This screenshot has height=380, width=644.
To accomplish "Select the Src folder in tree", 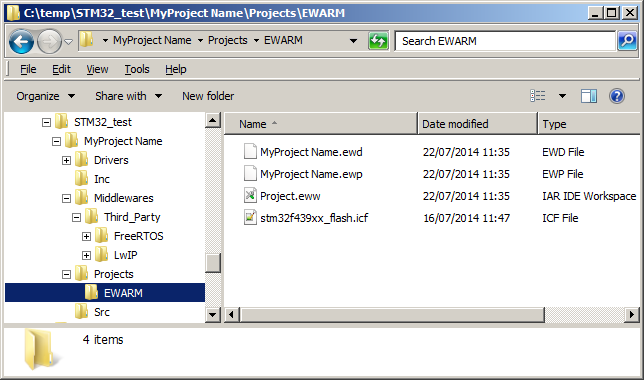I will tap(102, 312).
